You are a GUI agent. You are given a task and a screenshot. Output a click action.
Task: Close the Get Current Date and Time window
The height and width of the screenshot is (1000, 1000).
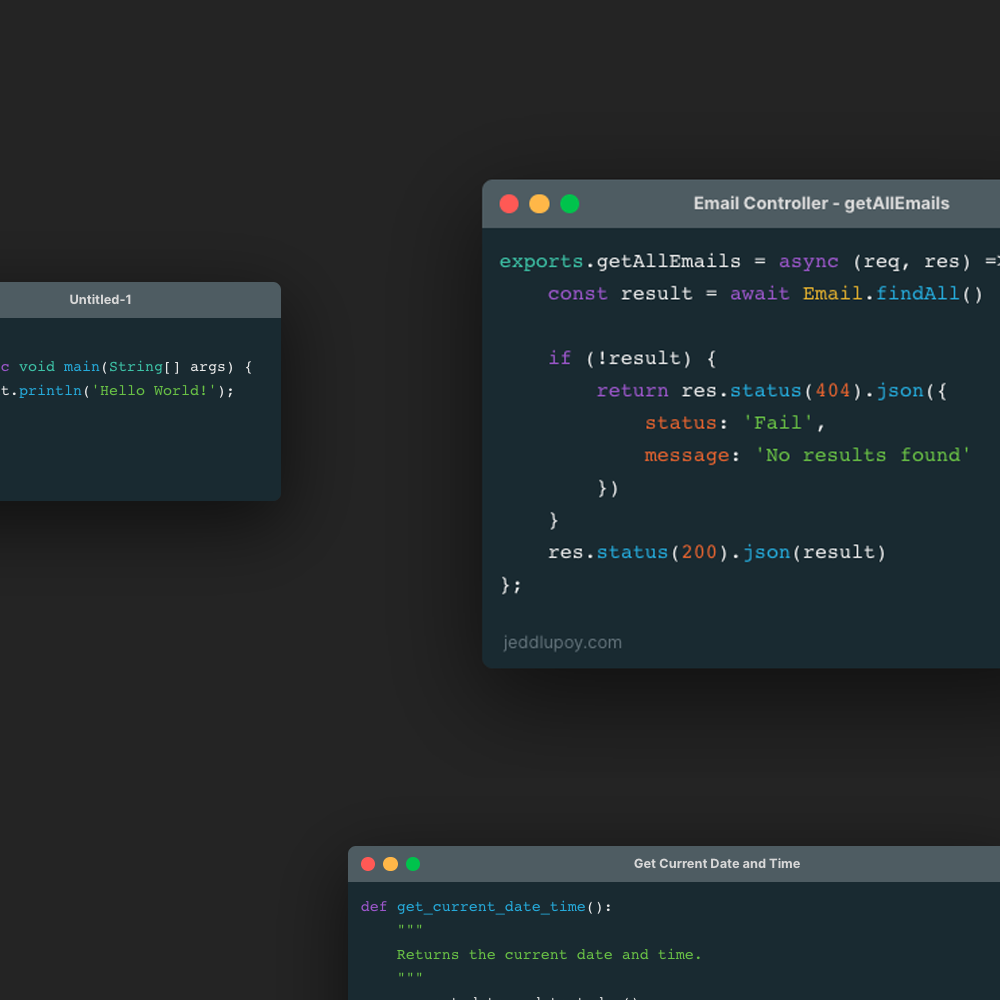(368, 864)
